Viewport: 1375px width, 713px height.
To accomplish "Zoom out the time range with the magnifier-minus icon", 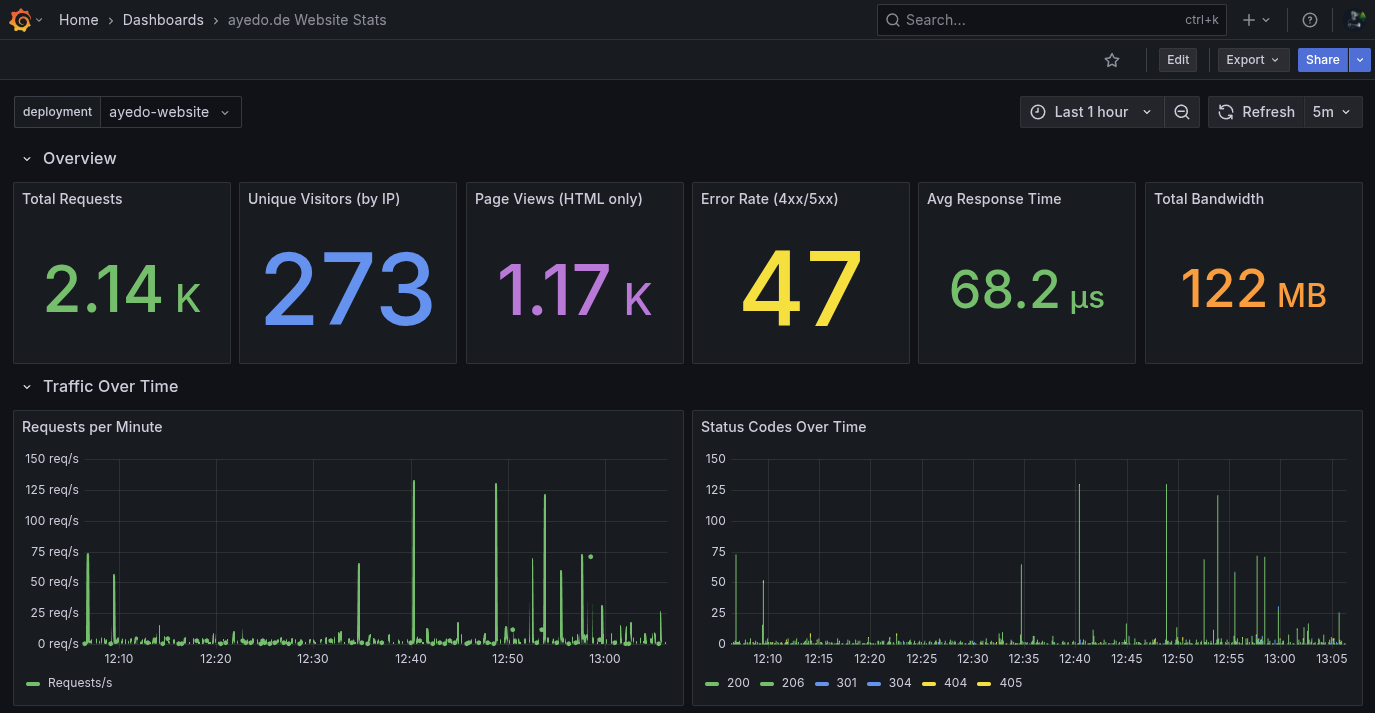I will (x=1182, y=111).
